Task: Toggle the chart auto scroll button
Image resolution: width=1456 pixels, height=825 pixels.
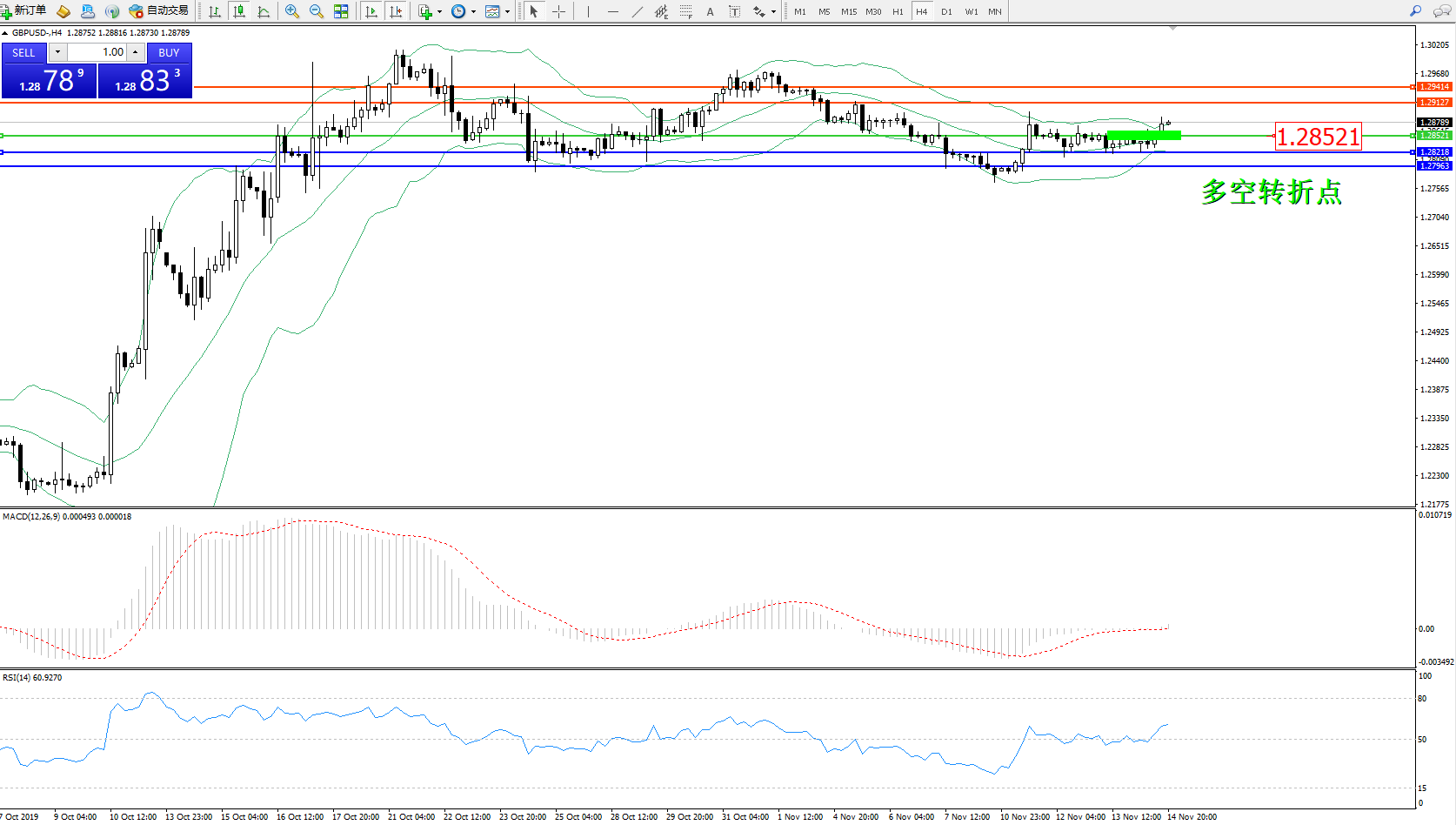Action: coord(371,11)
